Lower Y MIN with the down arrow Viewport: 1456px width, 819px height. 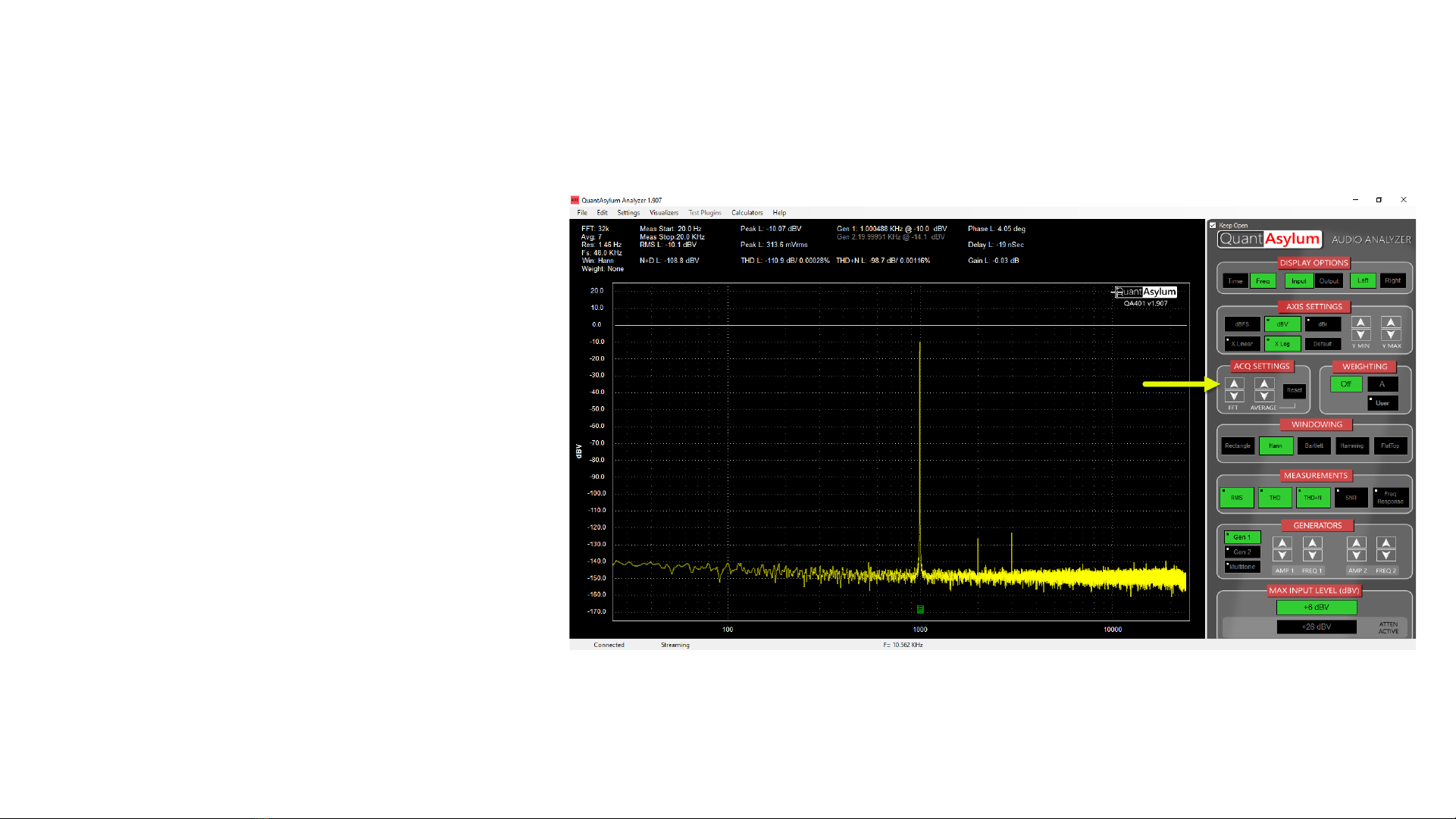pyautogui.click(x=1361, y=335)
